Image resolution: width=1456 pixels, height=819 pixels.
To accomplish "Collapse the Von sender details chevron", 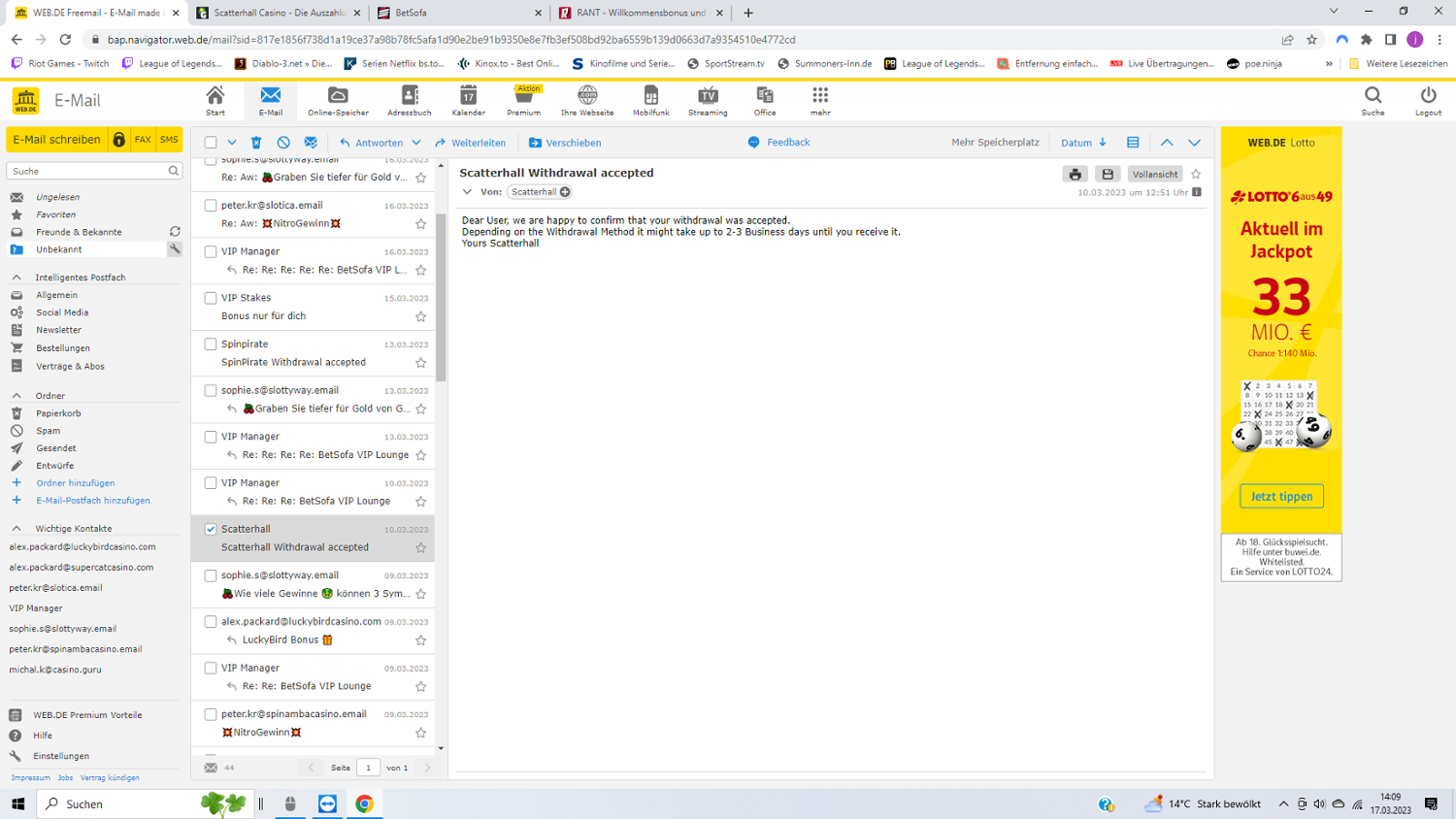I will point(469,191).
